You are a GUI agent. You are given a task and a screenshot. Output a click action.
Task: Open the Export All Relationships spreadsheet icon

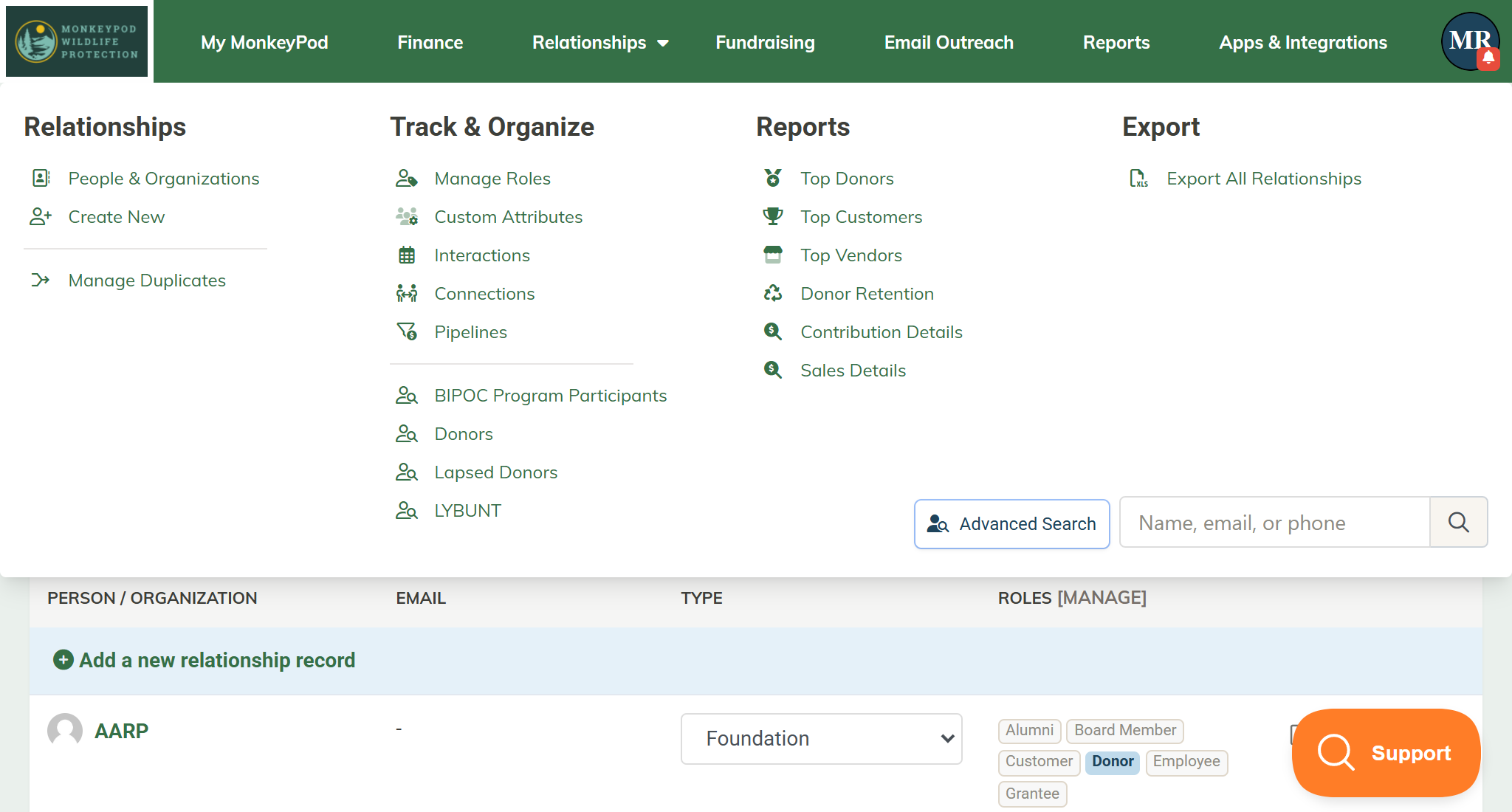1138,178
